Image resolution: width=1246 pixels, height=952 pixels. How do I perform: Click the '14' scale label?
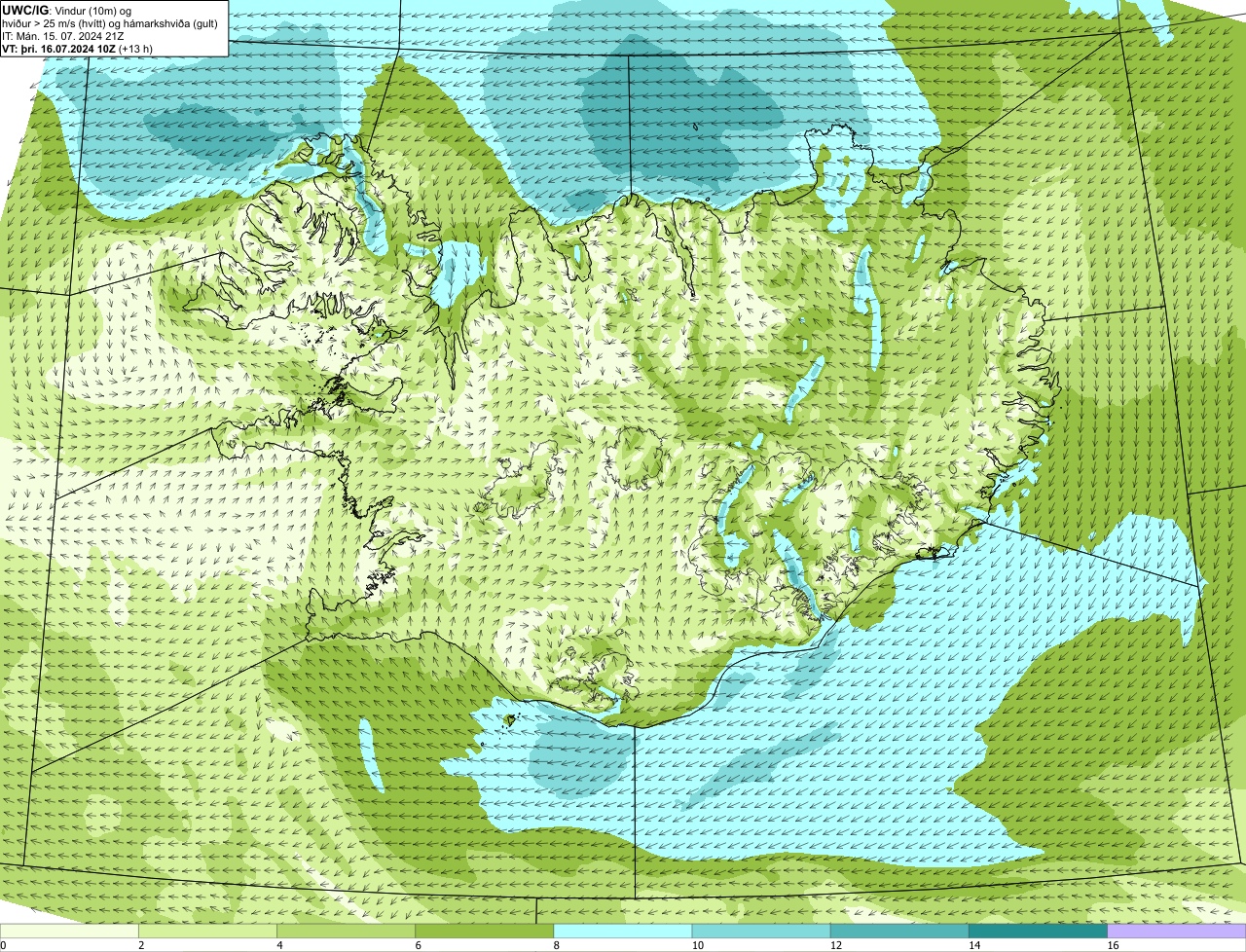click(x=973, y=945)
